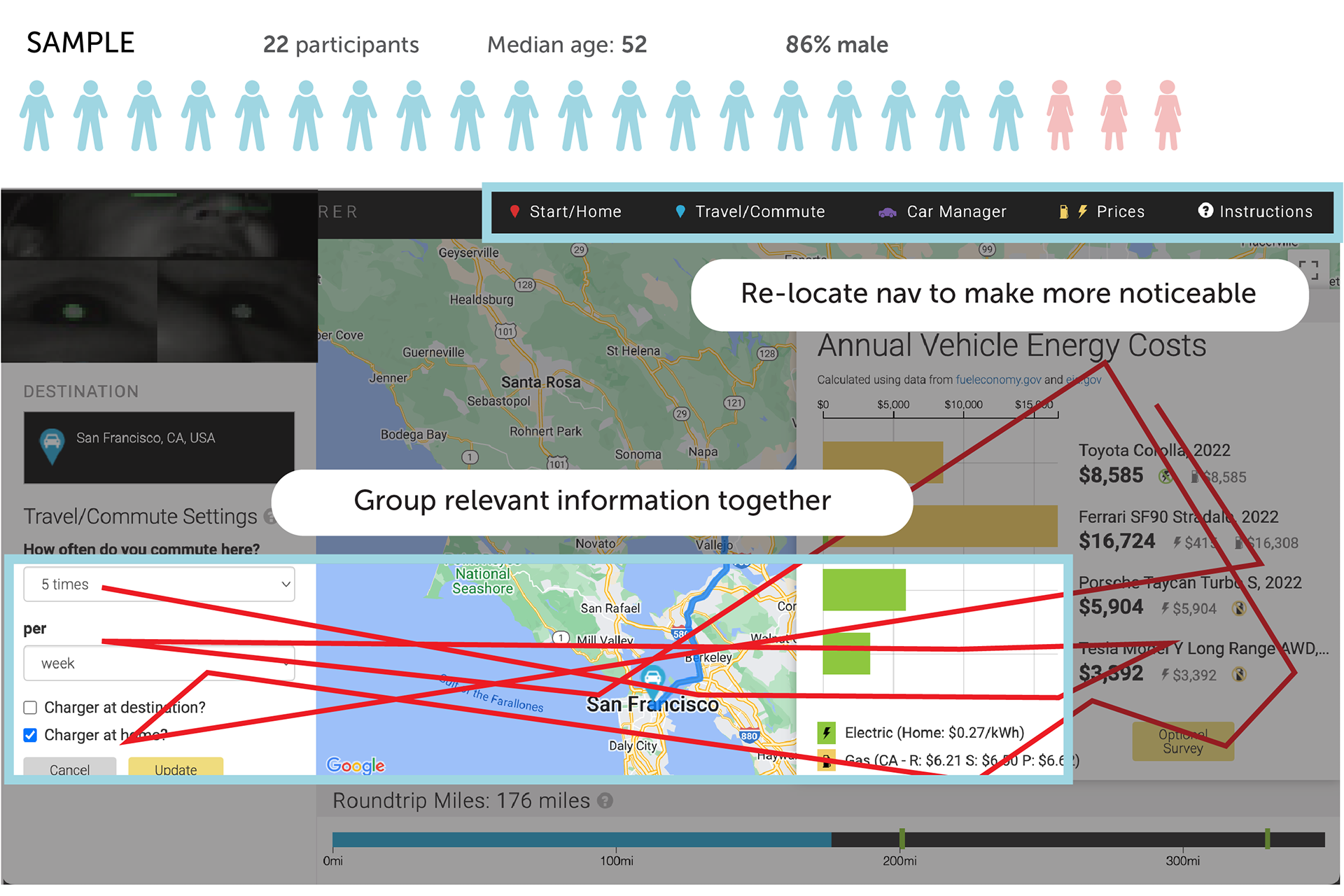Open the 5 times frequency dropdown

click(159, 584)
